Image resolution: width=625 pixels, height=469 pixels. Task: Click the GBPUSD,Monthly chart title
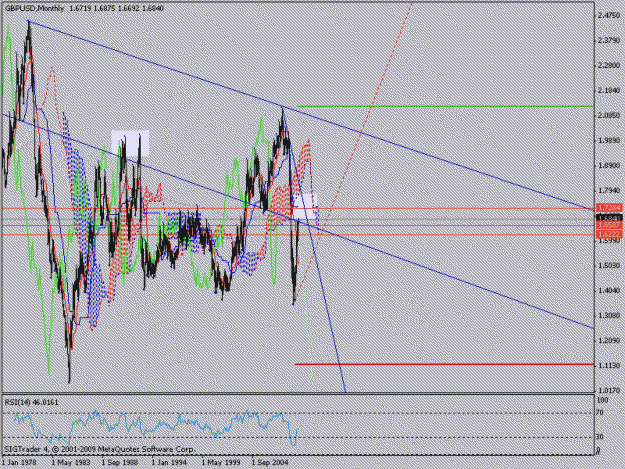click(x=34, y=8)
